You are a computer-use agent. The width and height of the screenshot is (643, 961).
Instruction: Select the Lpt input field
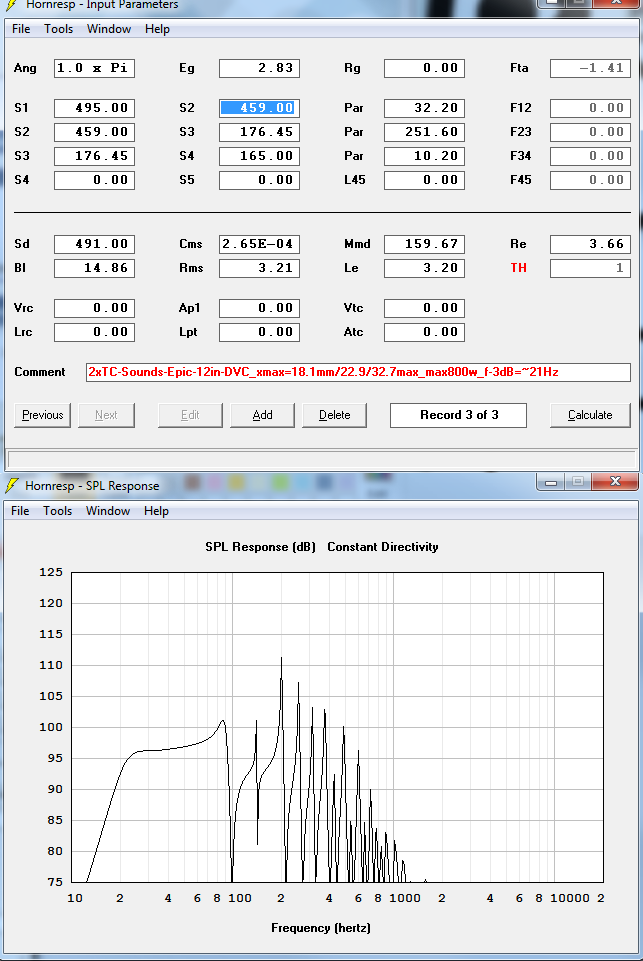click(x=259, y=332)
